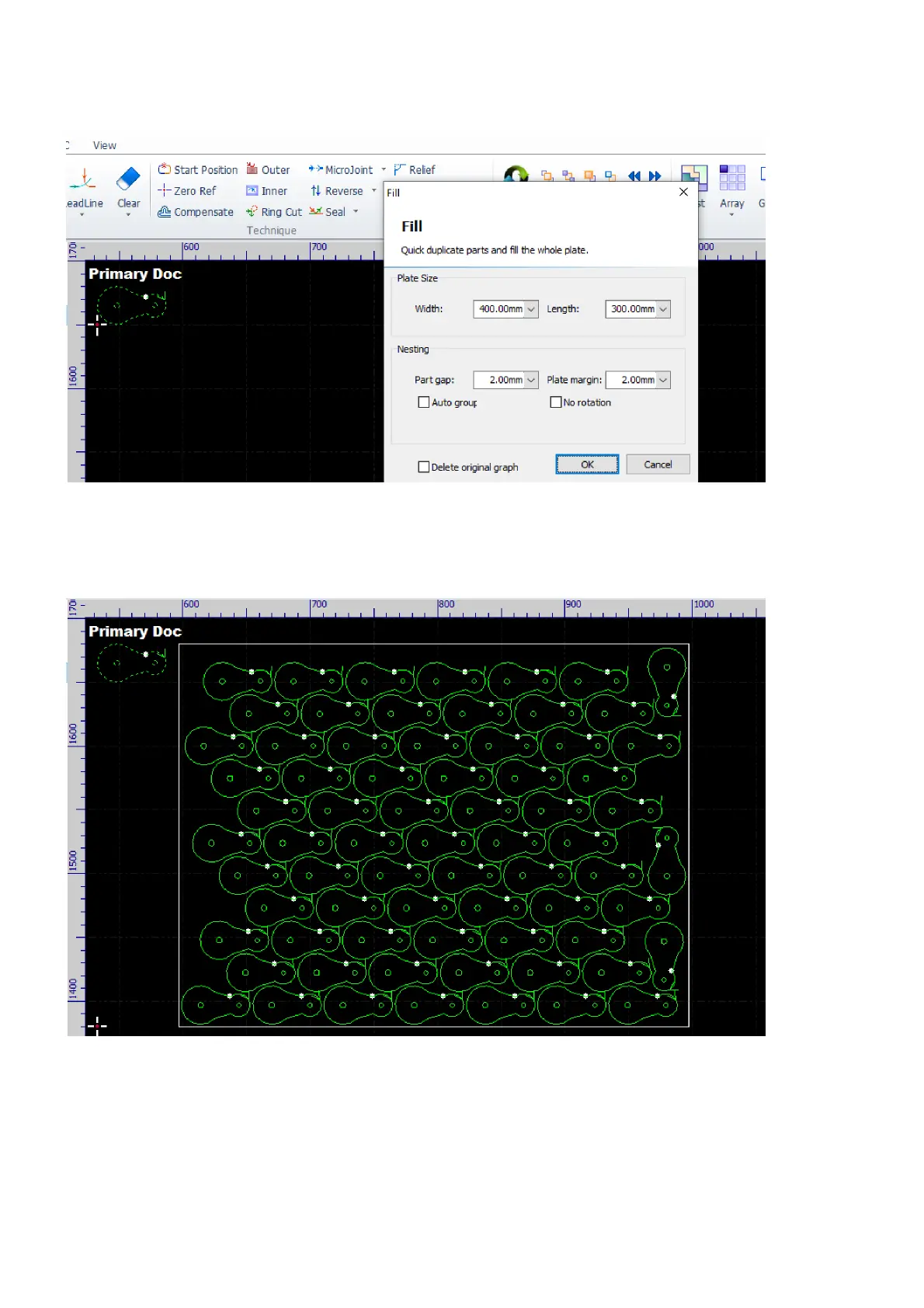Viewport: 924px width, 1308px height.
Task: Open the Reverse dropdown arrow
Action: pos(373,190)
